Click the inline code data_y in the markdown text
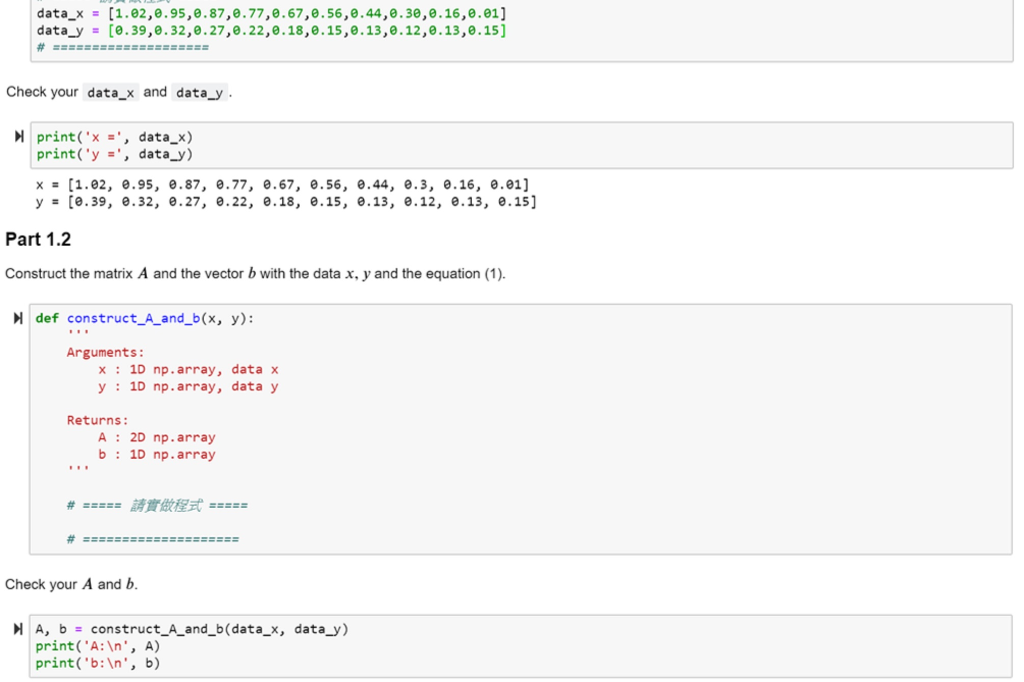Image resolution: width=1024 pixels, height=682 pixels. point(198,92)
